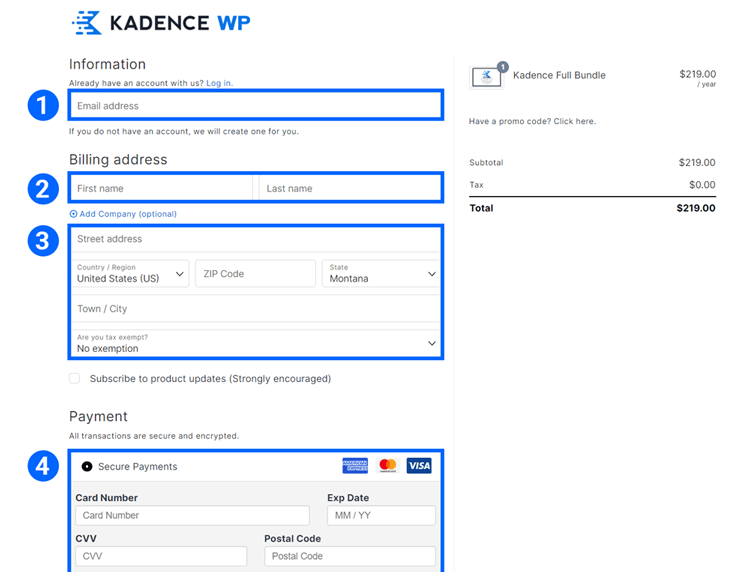This screenshot has height=572, width=750.
Task: Open the tax exempt dropdown
Action: point(256,343)
